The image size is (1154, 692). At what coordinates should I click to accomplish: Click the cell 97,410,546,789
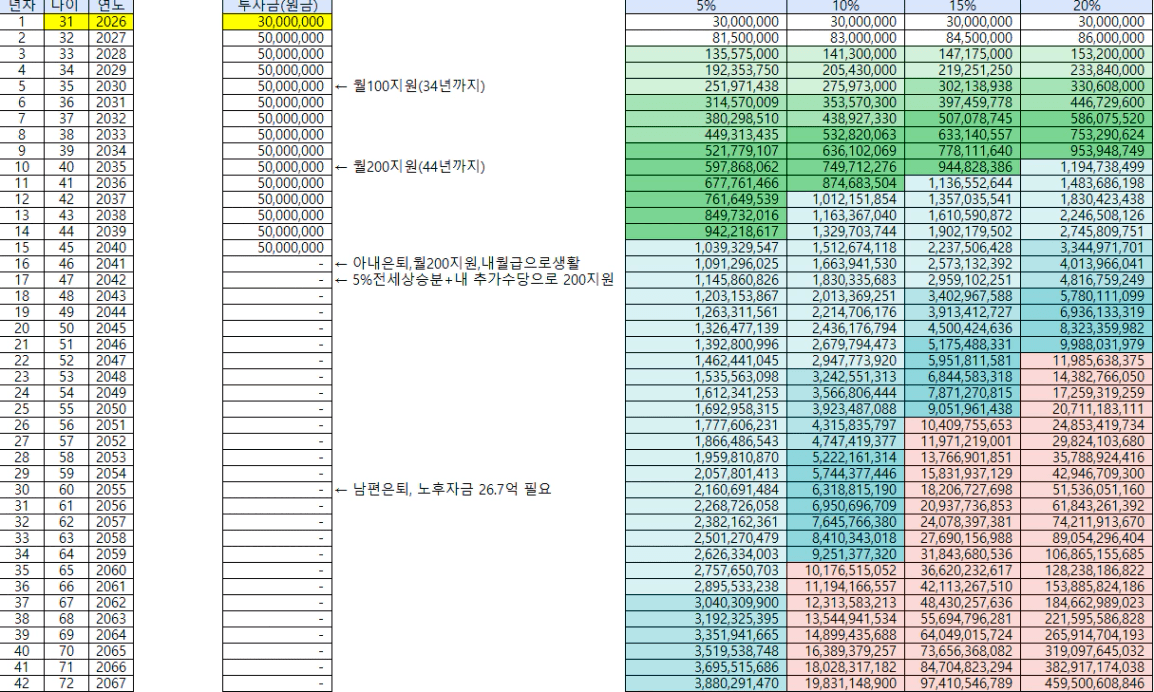point(963,683)
